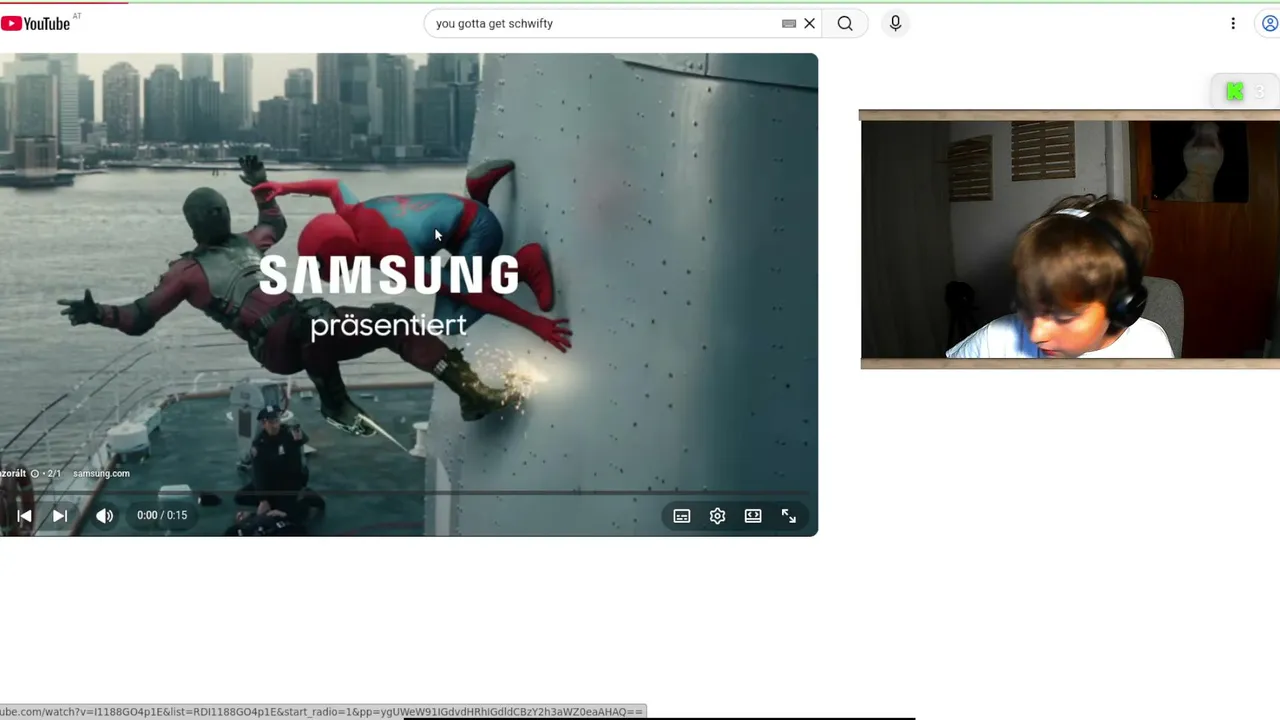
Task: Click the green extension icon
Action: (x=1235, y=91)
